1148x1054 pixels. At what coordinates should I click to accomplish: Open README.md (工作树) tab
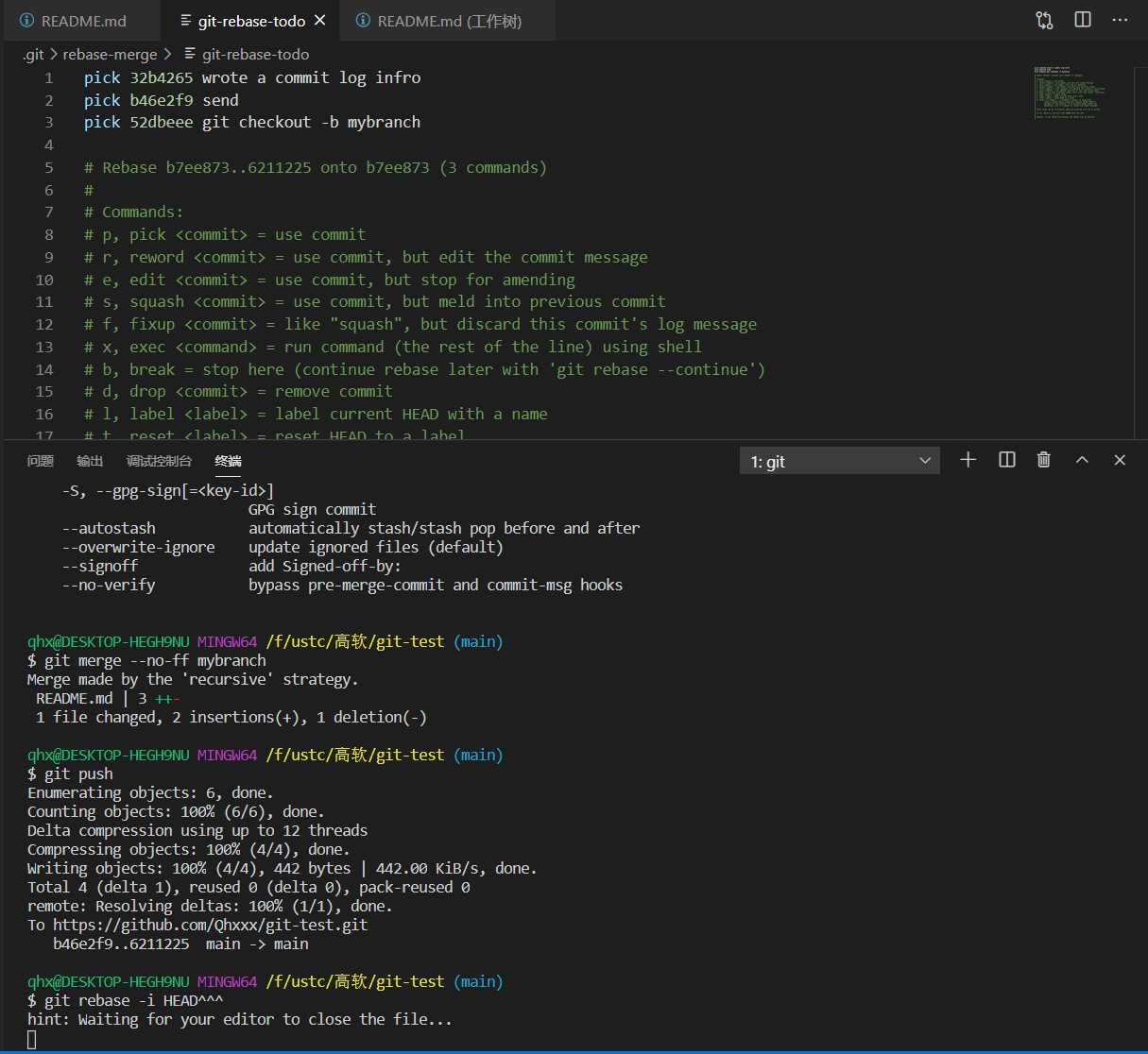(449, 21)
